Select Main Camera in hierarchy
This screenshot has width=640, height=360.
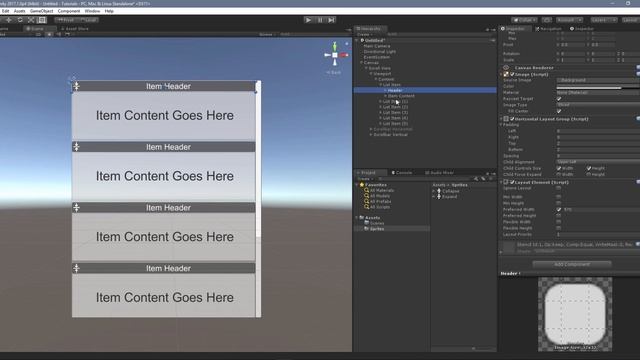click(x=377, y=46)
